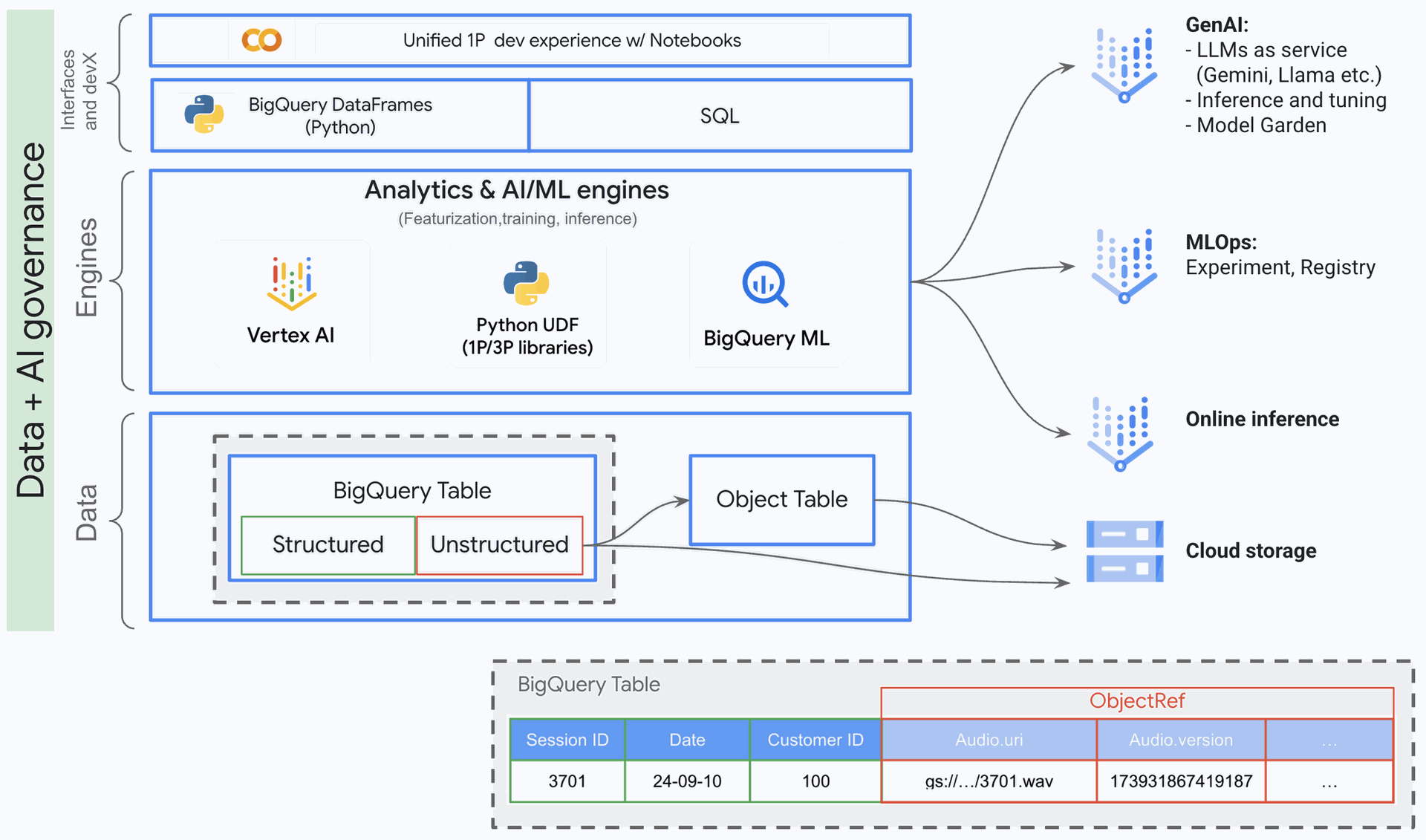Click the BigQuery Table title in Data box
This screenshot has width=1426, height=840.
(x=412, y=490)
